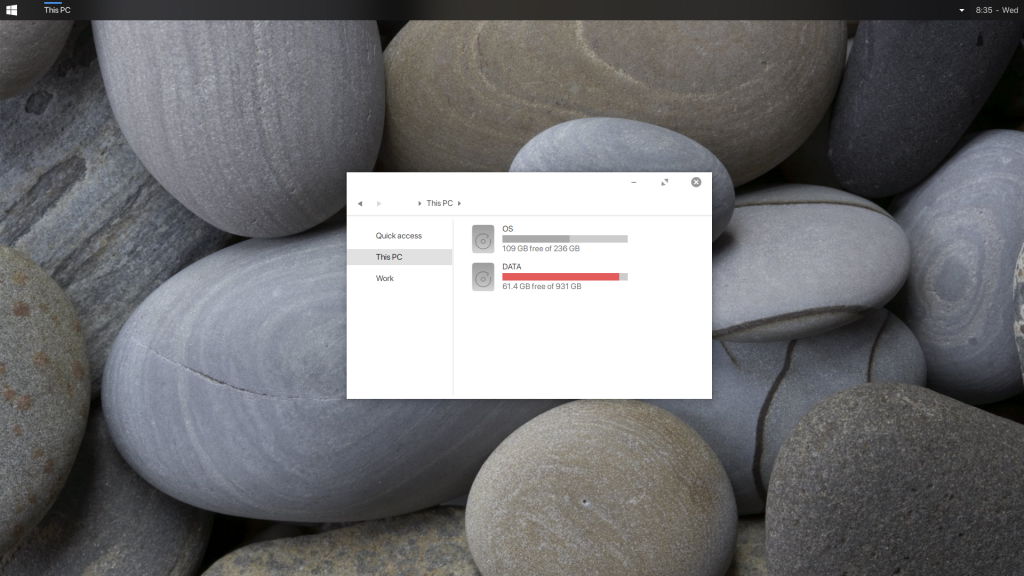This screenshot has width=1024, height=576.
Task: Expand the breadcrumb chevron after This PC
Action: (x=459, y=203)
